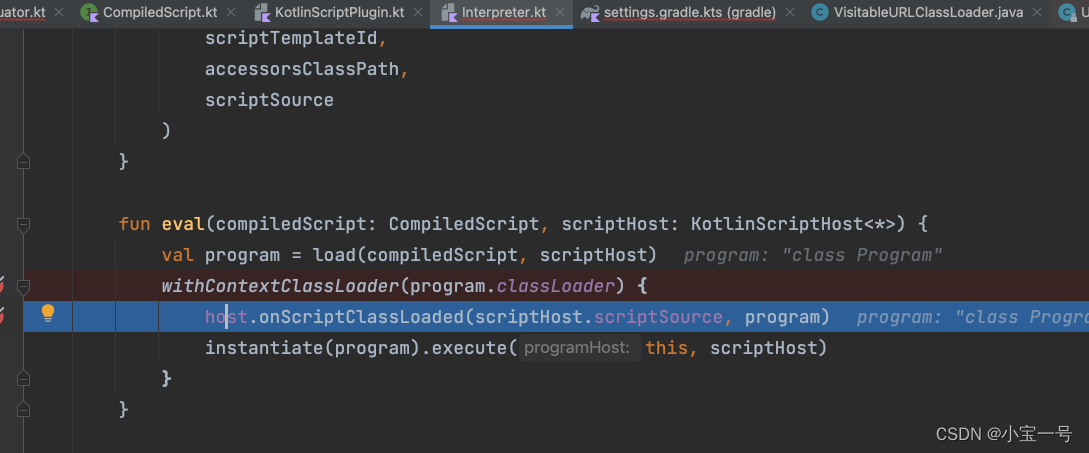Image resolution: width=1089 pixels, height=453 pixels.
Task: Click fold marker at withContextClassLoader closing brace
Action: tap(23, 378)
